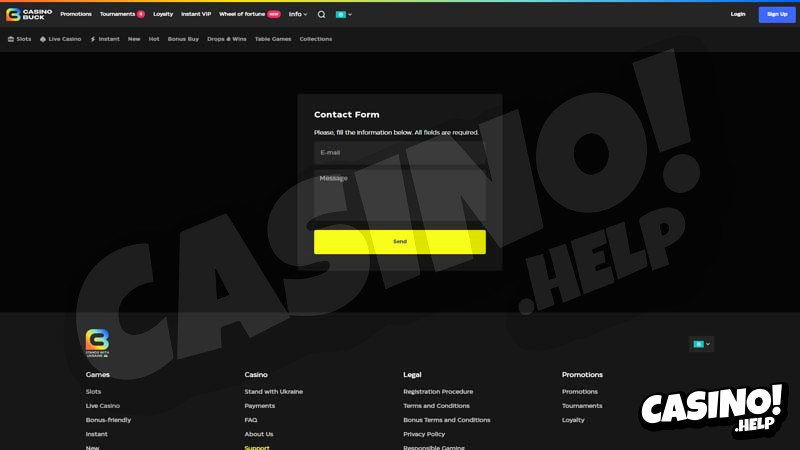Click the yellow Send button

point(400,242)
